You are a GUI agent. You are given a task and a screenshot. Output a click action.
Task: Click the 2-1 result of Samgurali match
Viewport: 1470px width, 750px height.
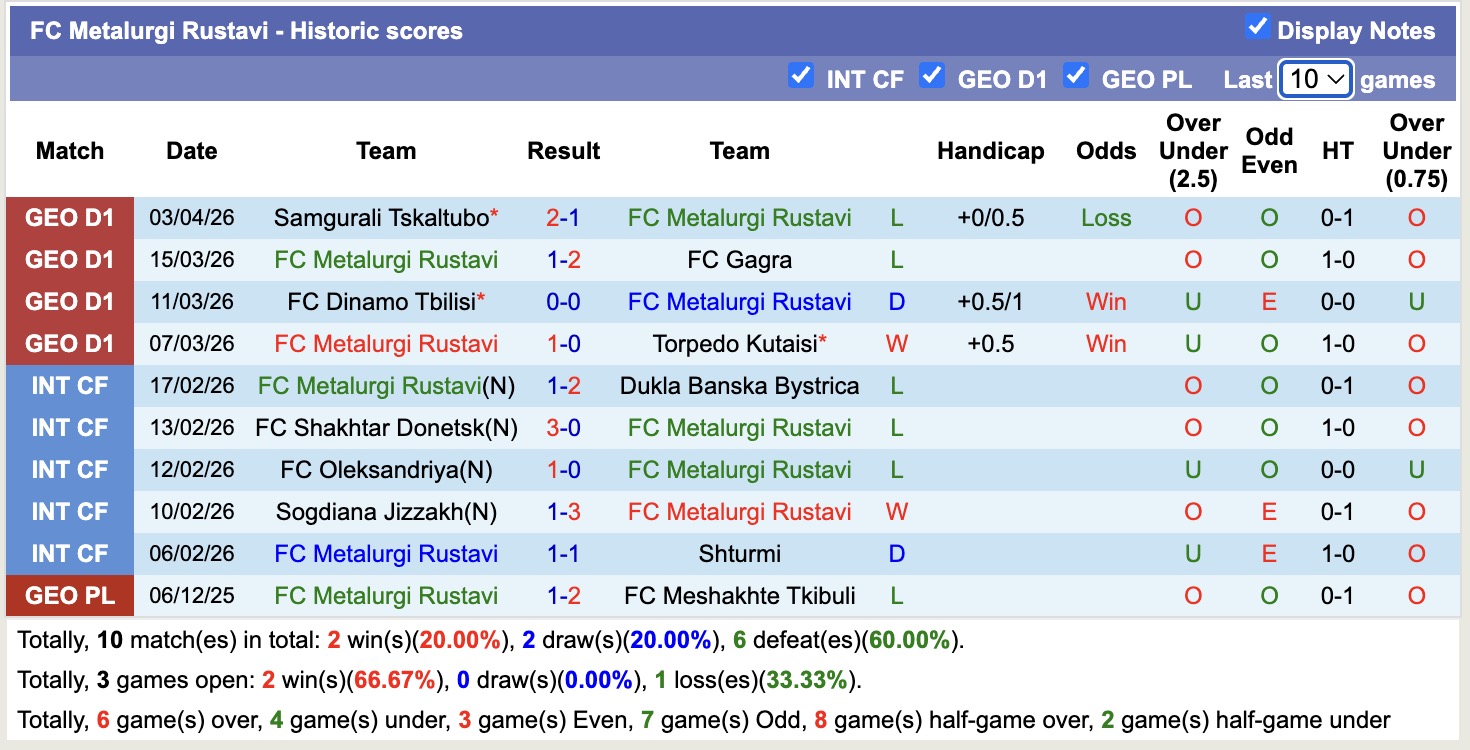click(563, 217)
